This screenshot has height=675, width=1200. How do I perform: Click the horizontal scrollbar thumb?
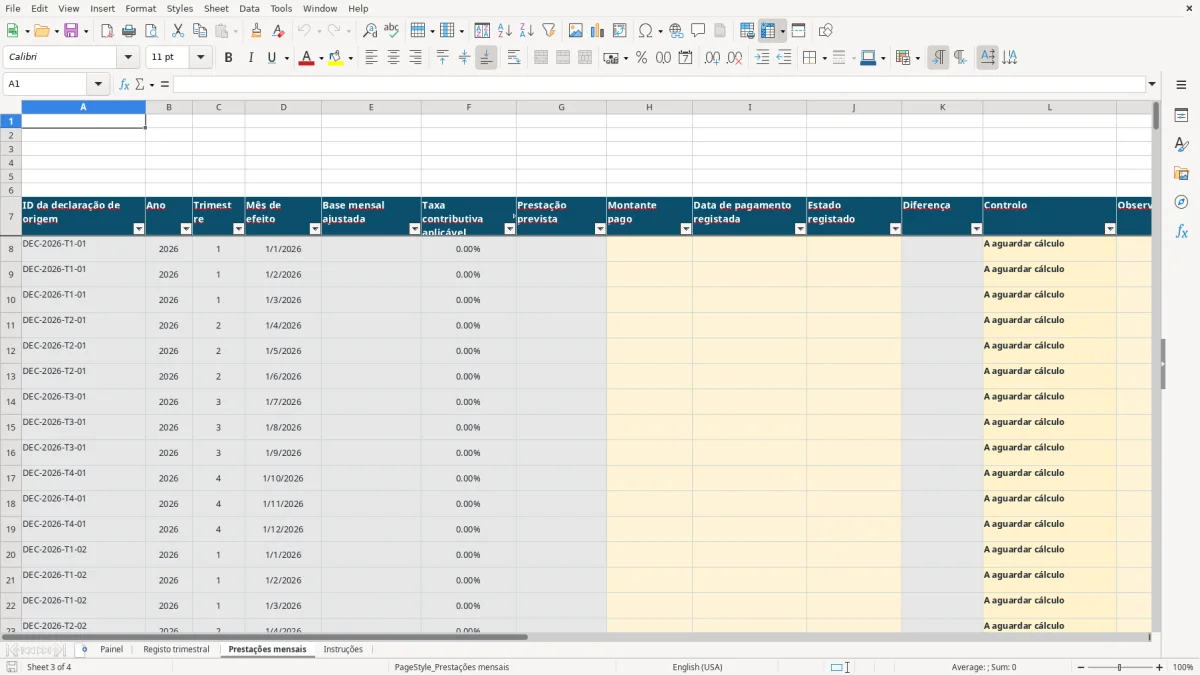[x=264, y=637]
